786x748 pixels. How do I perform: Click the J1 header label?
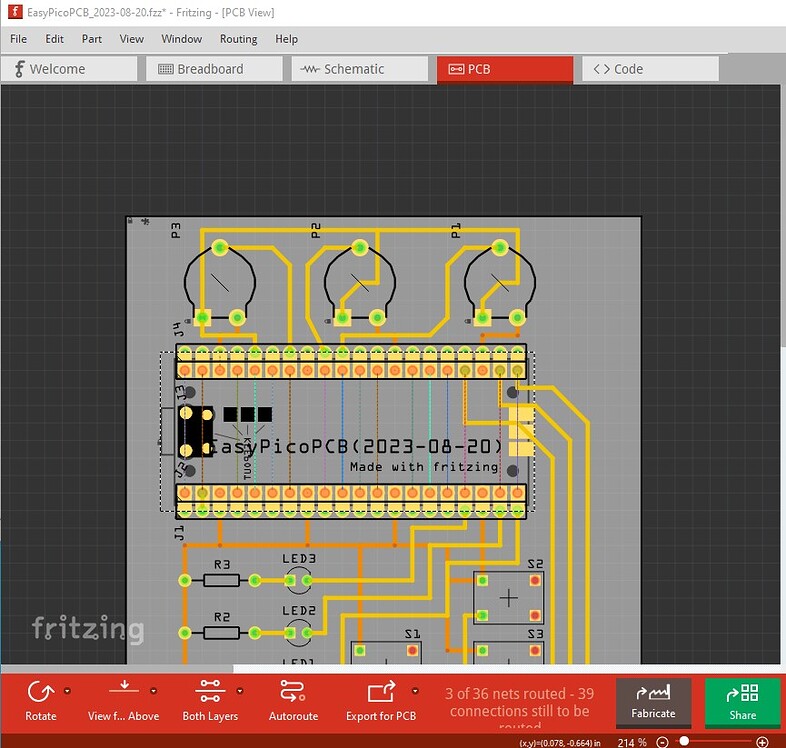coord(179,533)
